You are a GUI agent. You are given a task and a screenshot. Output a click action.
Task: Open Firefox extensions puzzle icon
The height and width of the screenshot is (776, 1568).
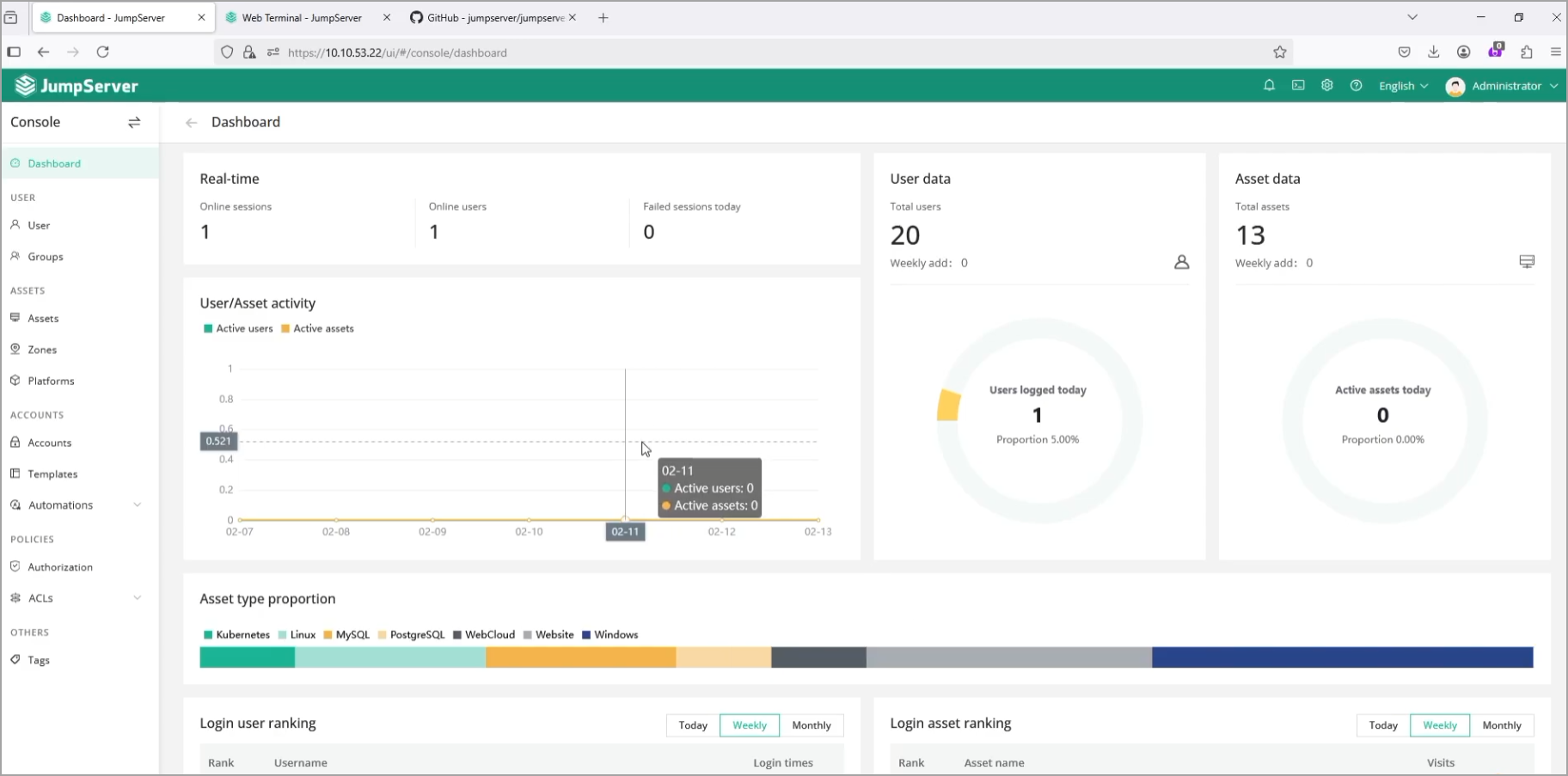pyautogui.click(x=1527, y=52)
